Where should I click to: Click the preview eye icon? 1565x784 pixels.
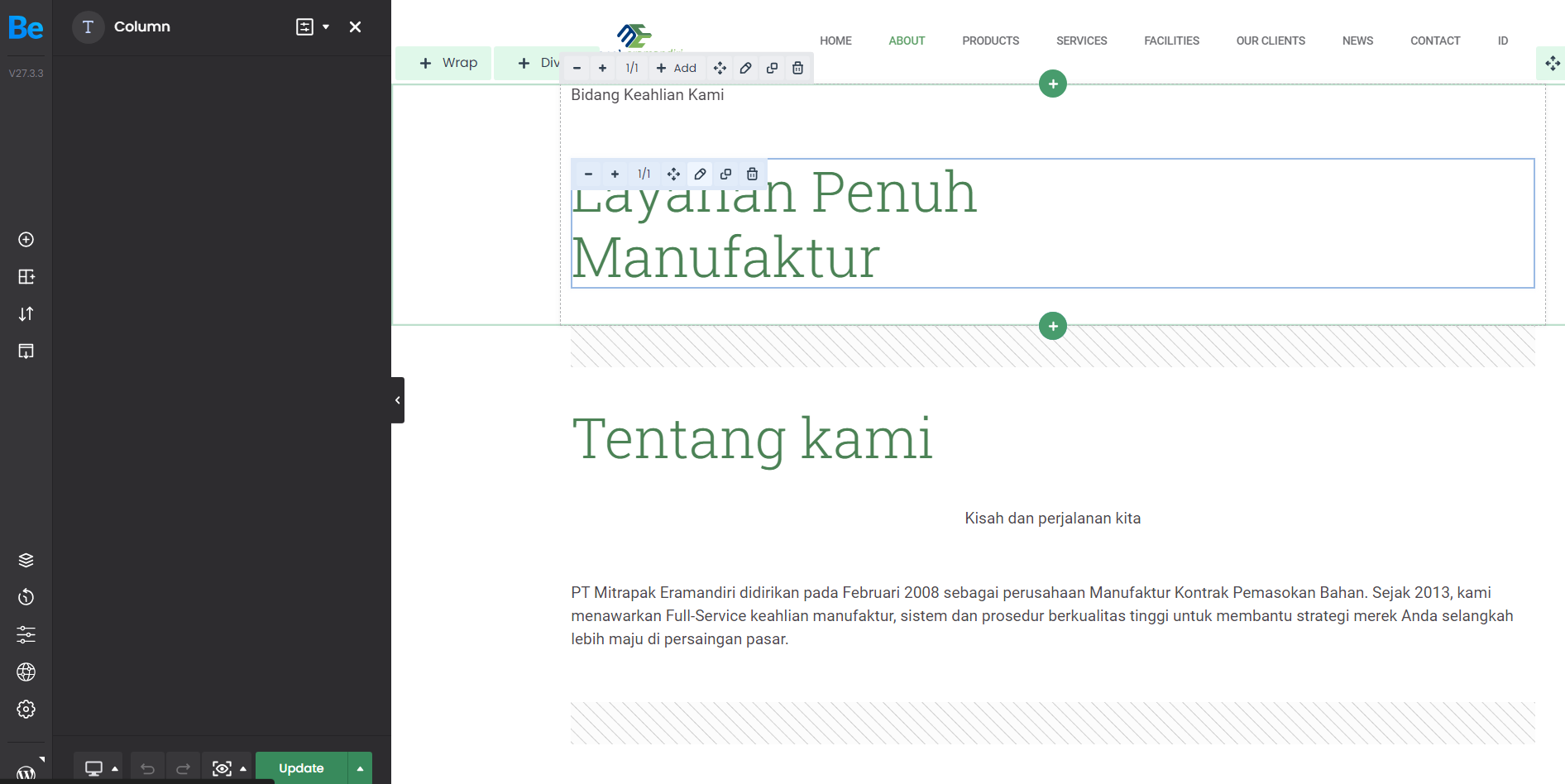click(x=222, y=768)
